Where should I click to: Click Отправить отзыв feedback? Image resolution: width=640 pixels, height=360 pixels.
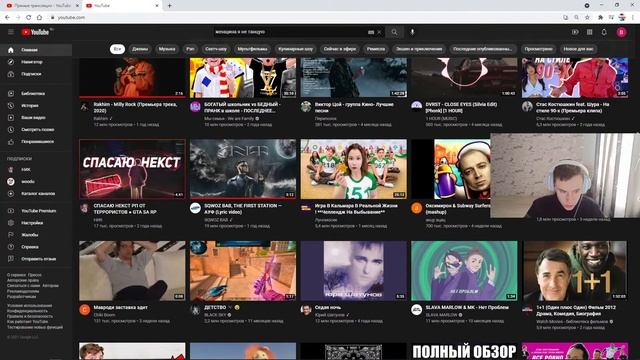(36, 259)
